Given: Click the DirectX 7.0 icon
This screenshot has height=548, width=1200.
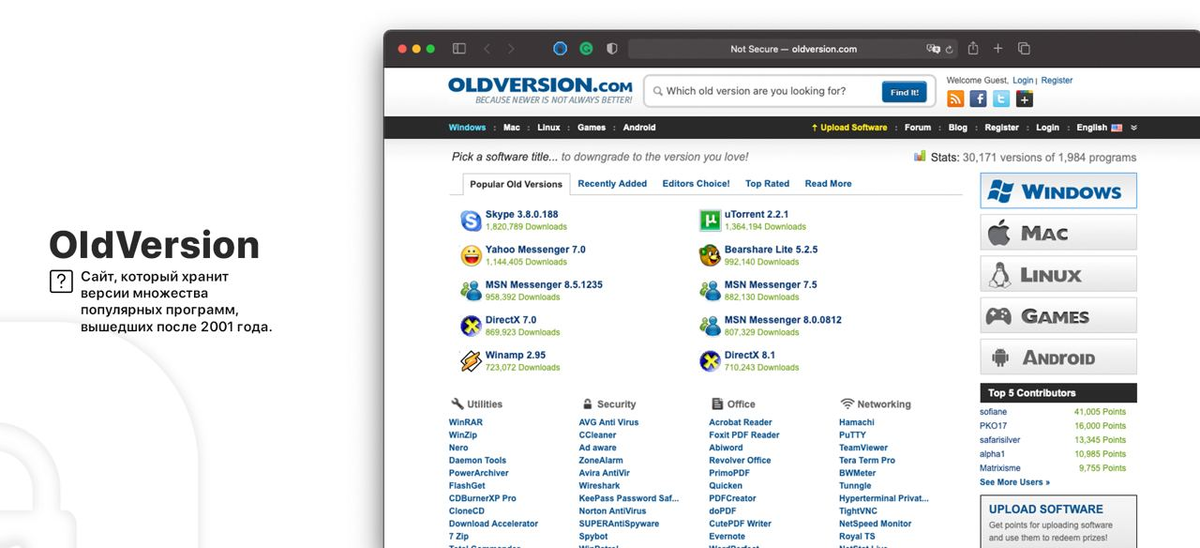Looking at the screenshot, I should pyautogui.click(x=470, y=326).
